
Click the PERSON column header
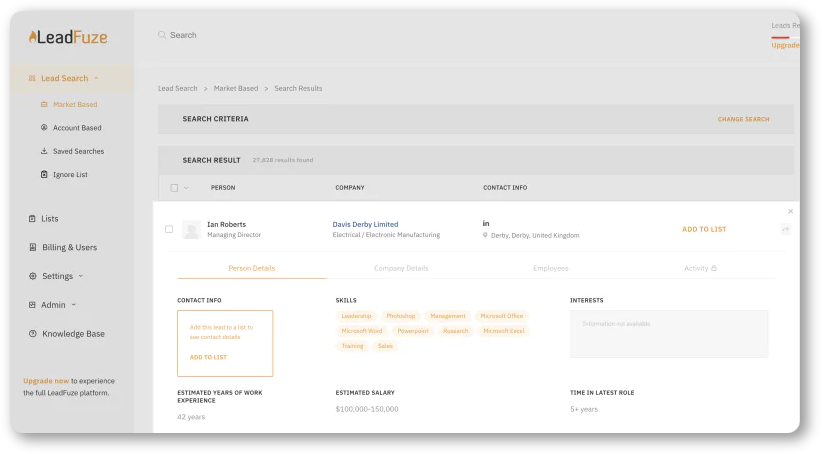(223, 188)
